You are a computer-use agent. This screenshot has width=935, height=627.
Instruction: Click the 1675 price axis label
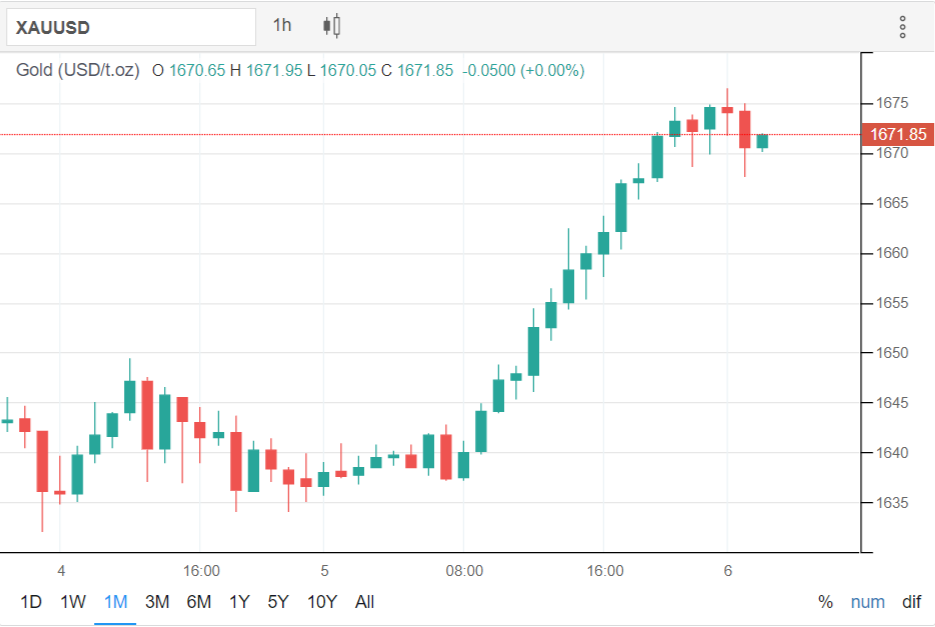point(891,103)
